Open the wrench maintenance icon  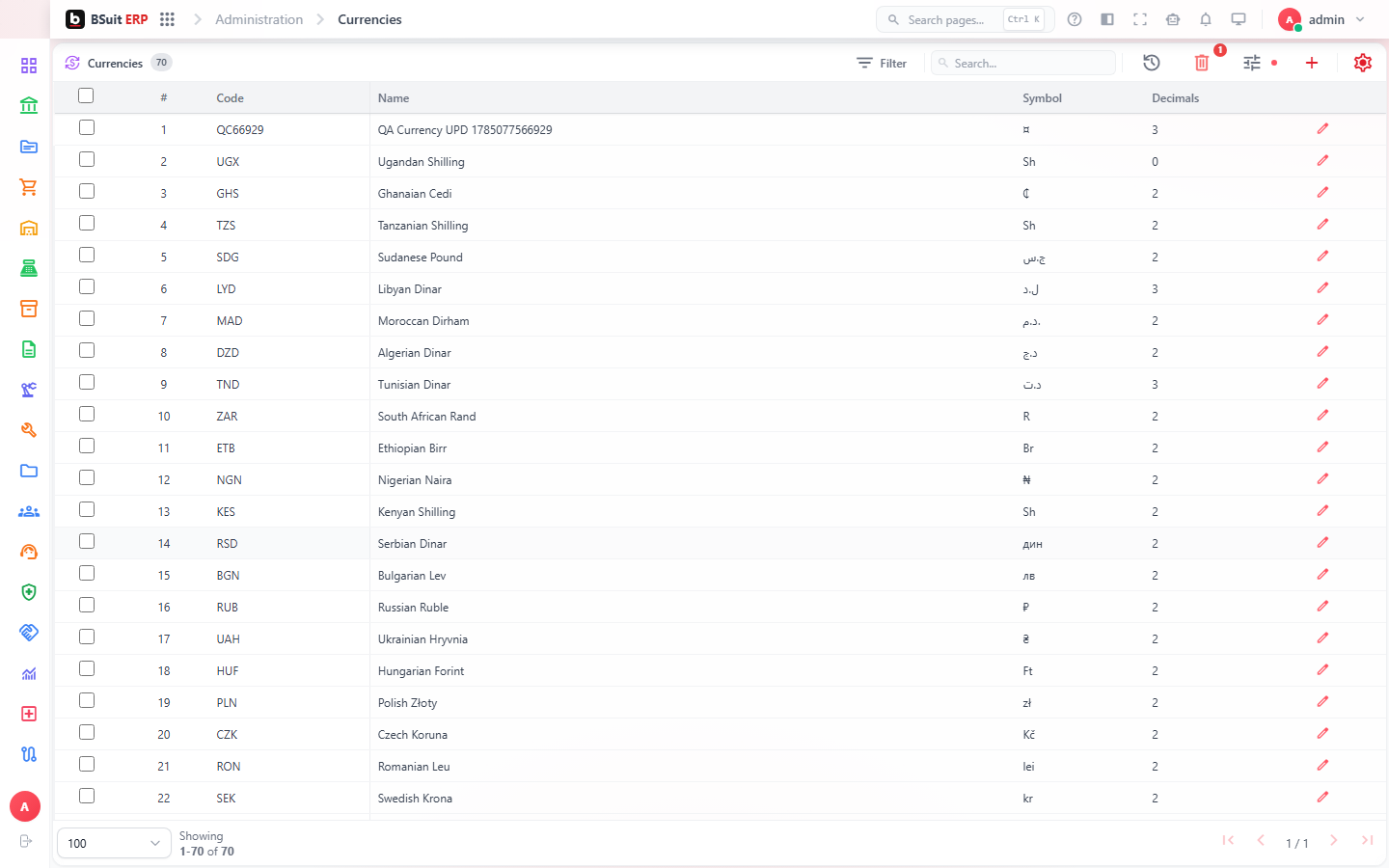[x=29, y=430]
